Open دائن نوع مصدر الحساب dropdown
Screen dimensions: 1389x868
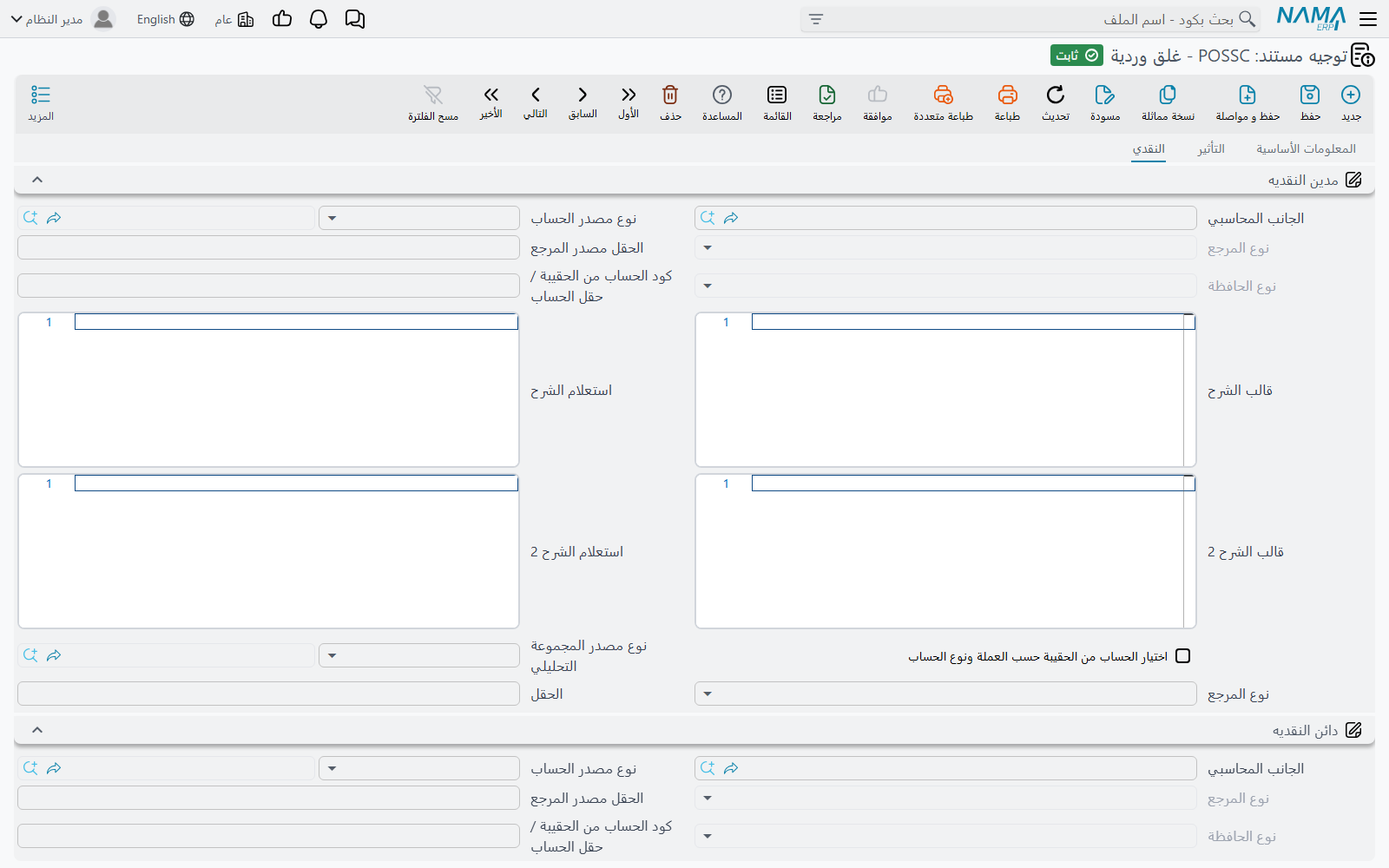point(419,768)
